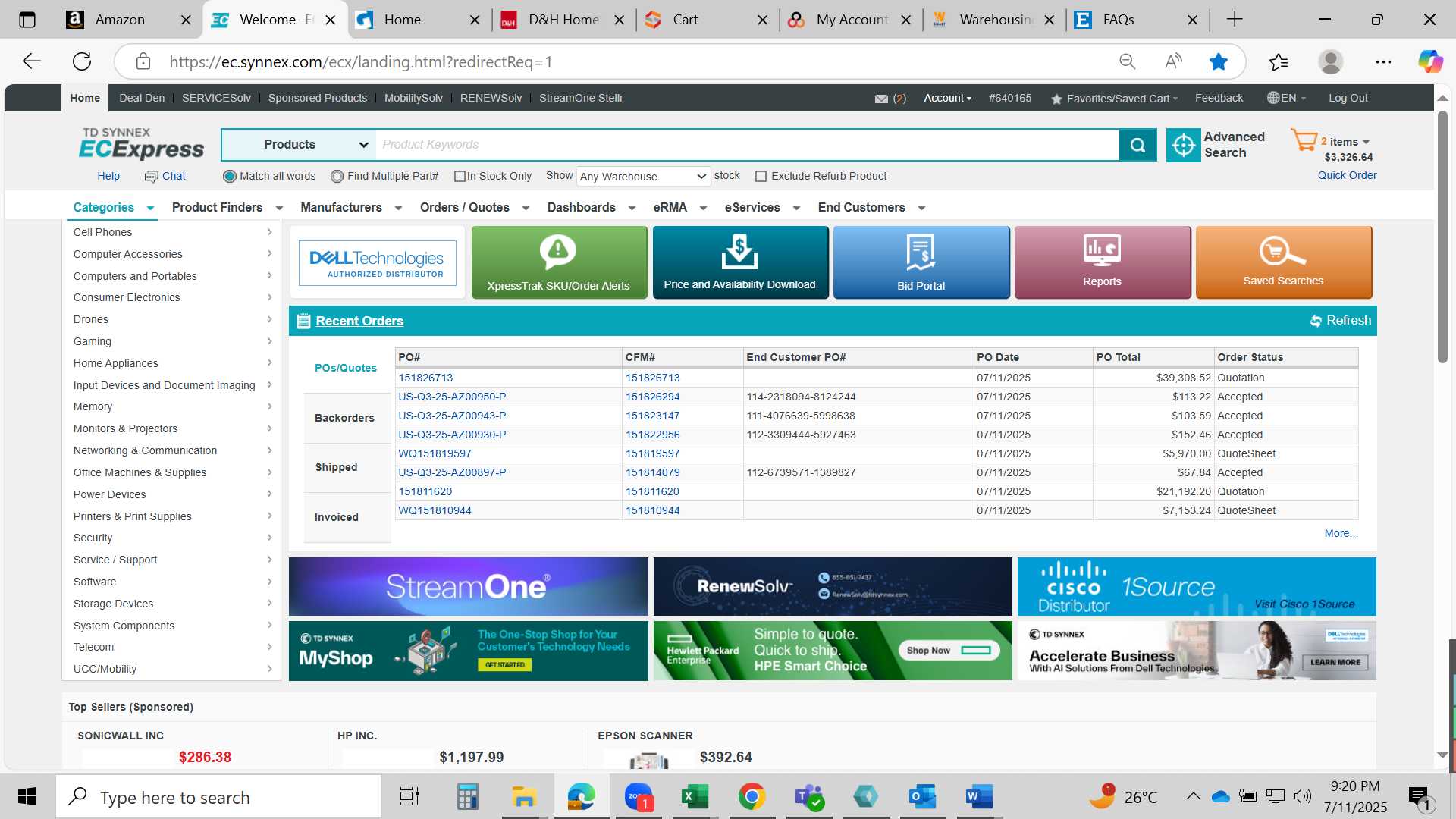Click the magnifier search button
Screen dimensions: 1456x819
1137,145
